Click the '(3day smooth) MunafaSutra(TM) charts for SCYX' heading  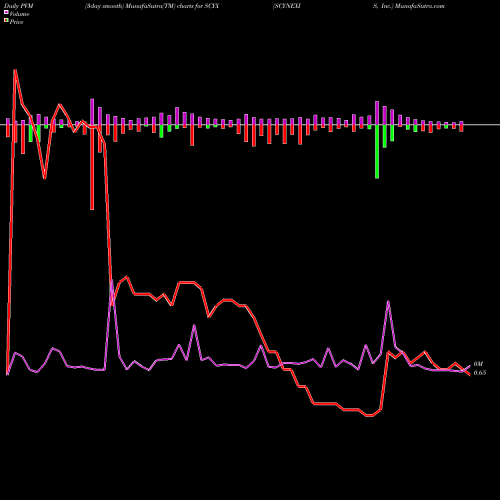point(152,6)
